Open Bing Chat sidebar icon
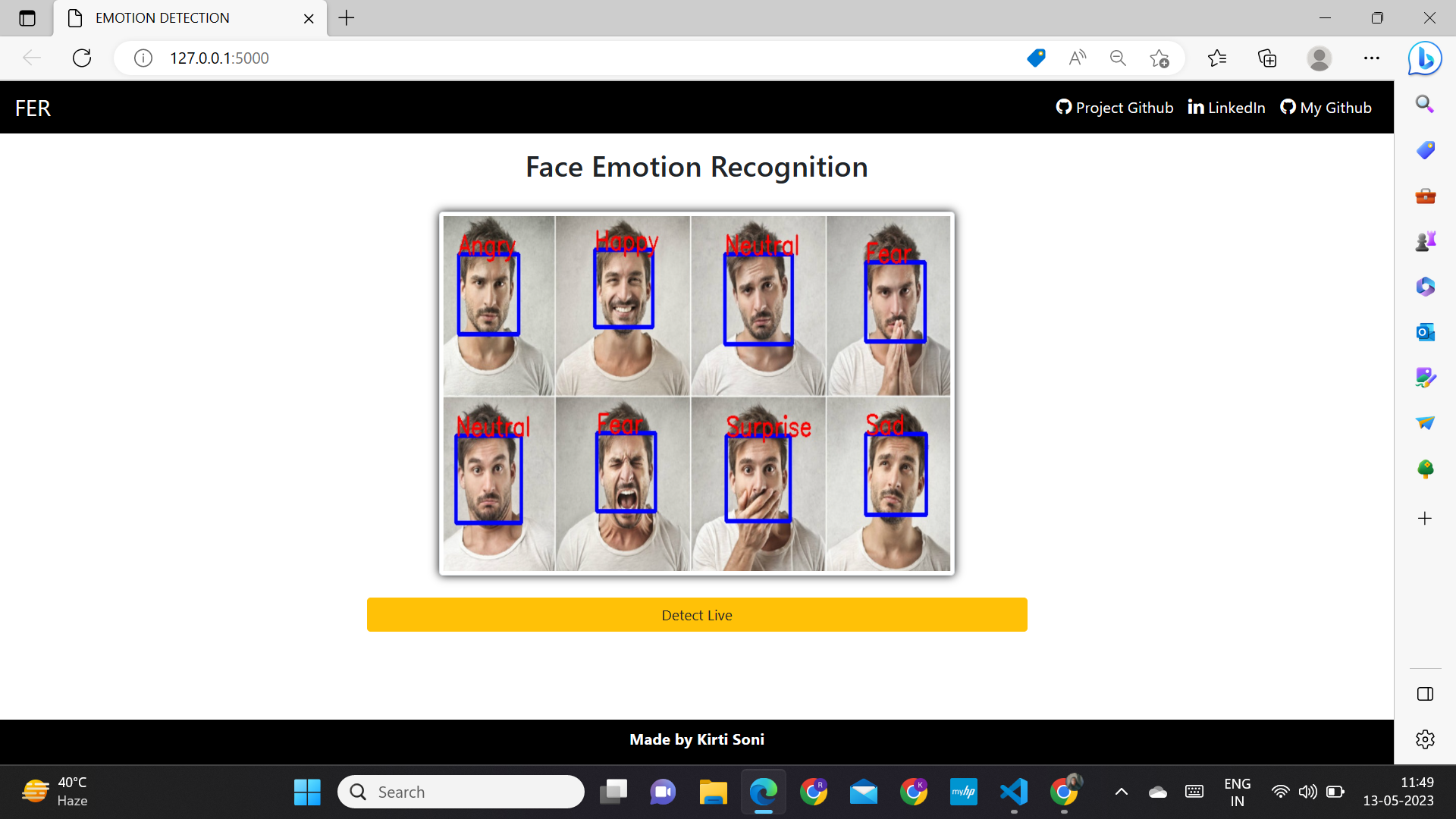This screenshot has height=819, width=1456. click(1425, 58)
